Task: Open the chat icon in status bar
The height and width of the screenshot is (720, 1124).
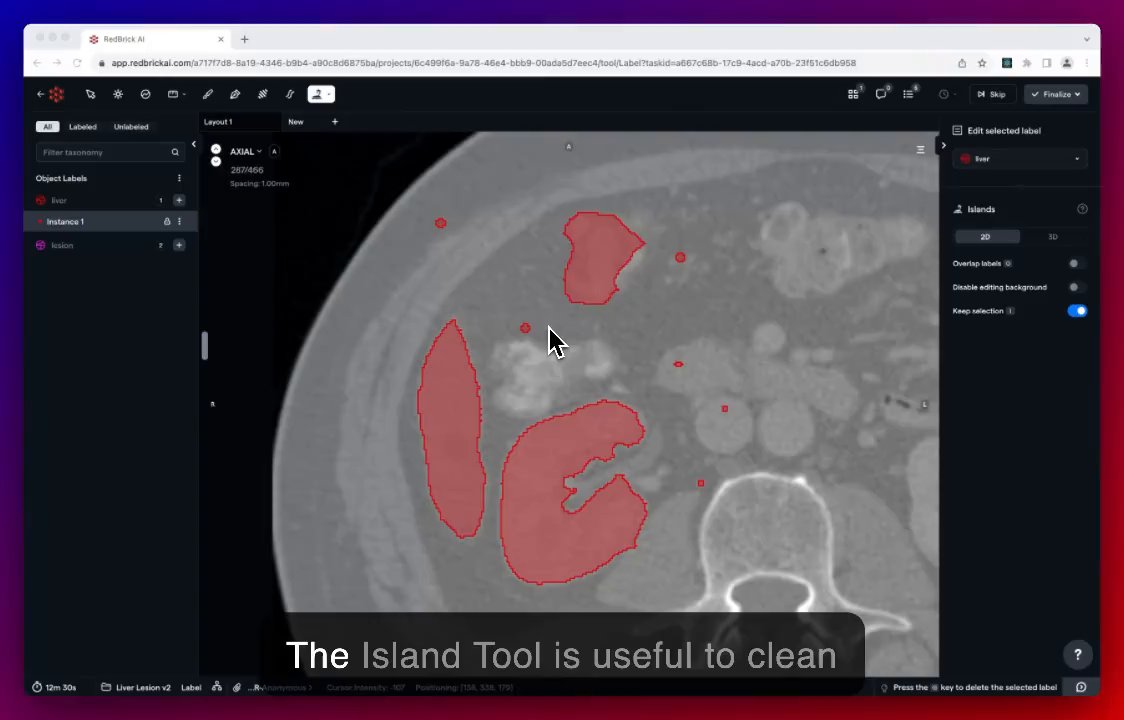Action: tap(1081, 687)
